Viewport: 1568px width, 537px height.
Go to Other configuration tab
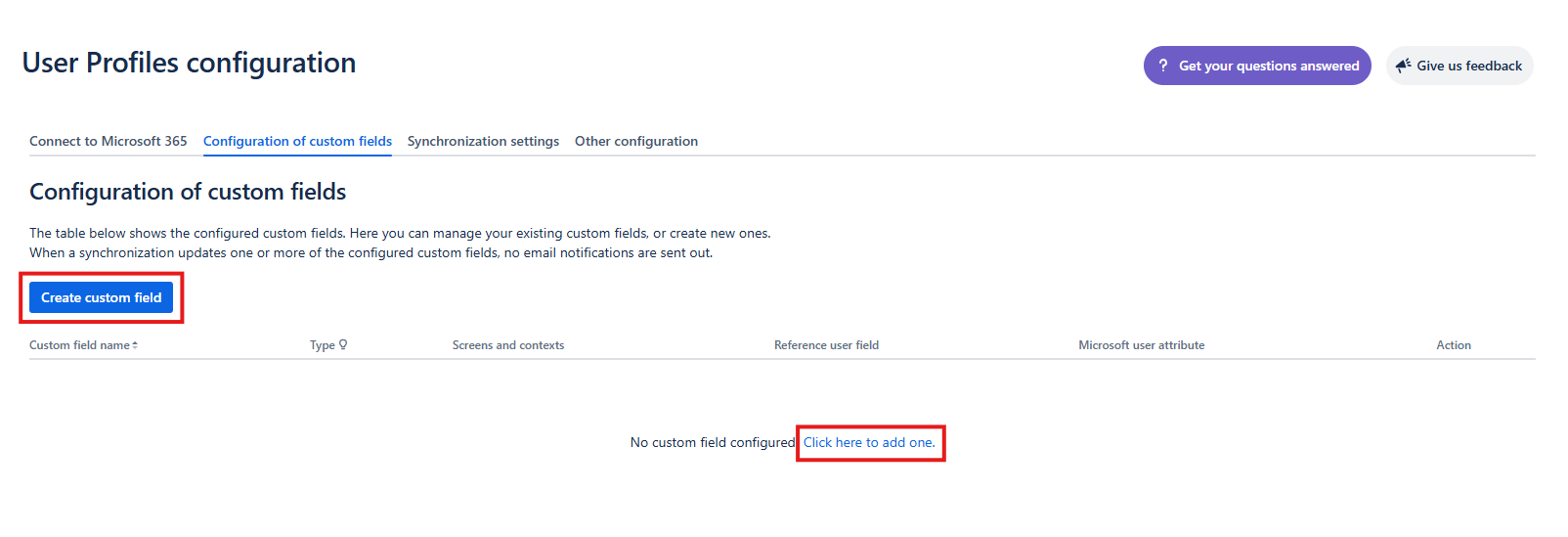635,141
